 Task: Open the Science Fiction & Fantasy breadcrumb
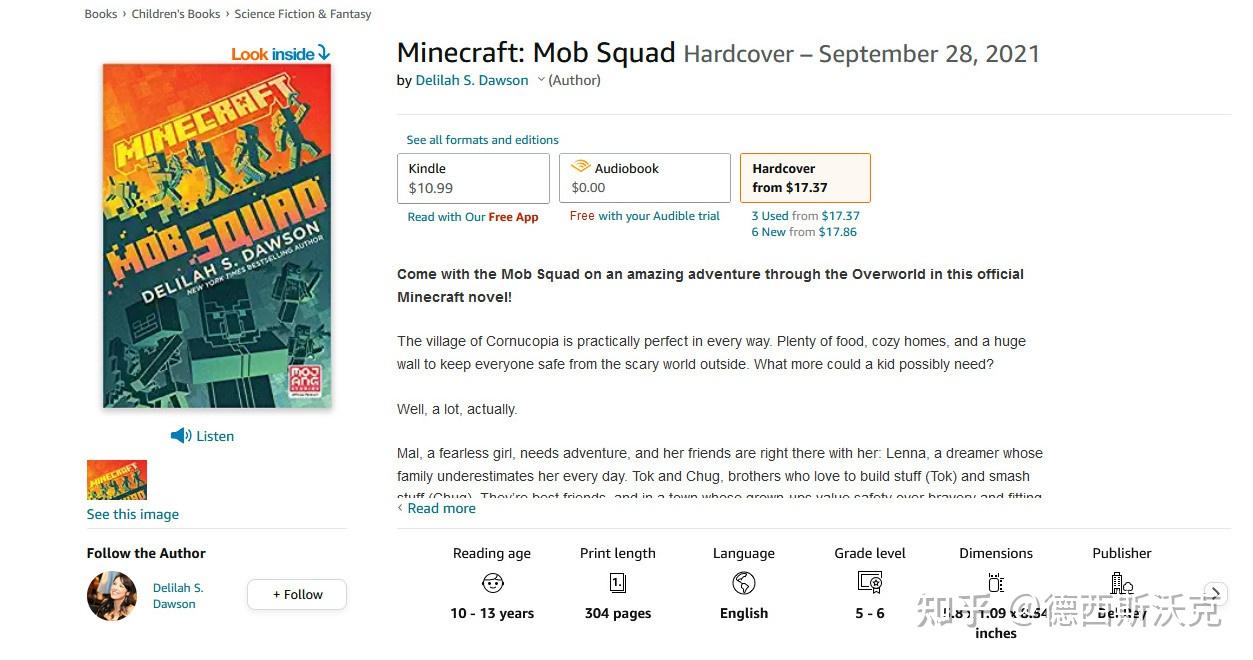coord(302,13)
